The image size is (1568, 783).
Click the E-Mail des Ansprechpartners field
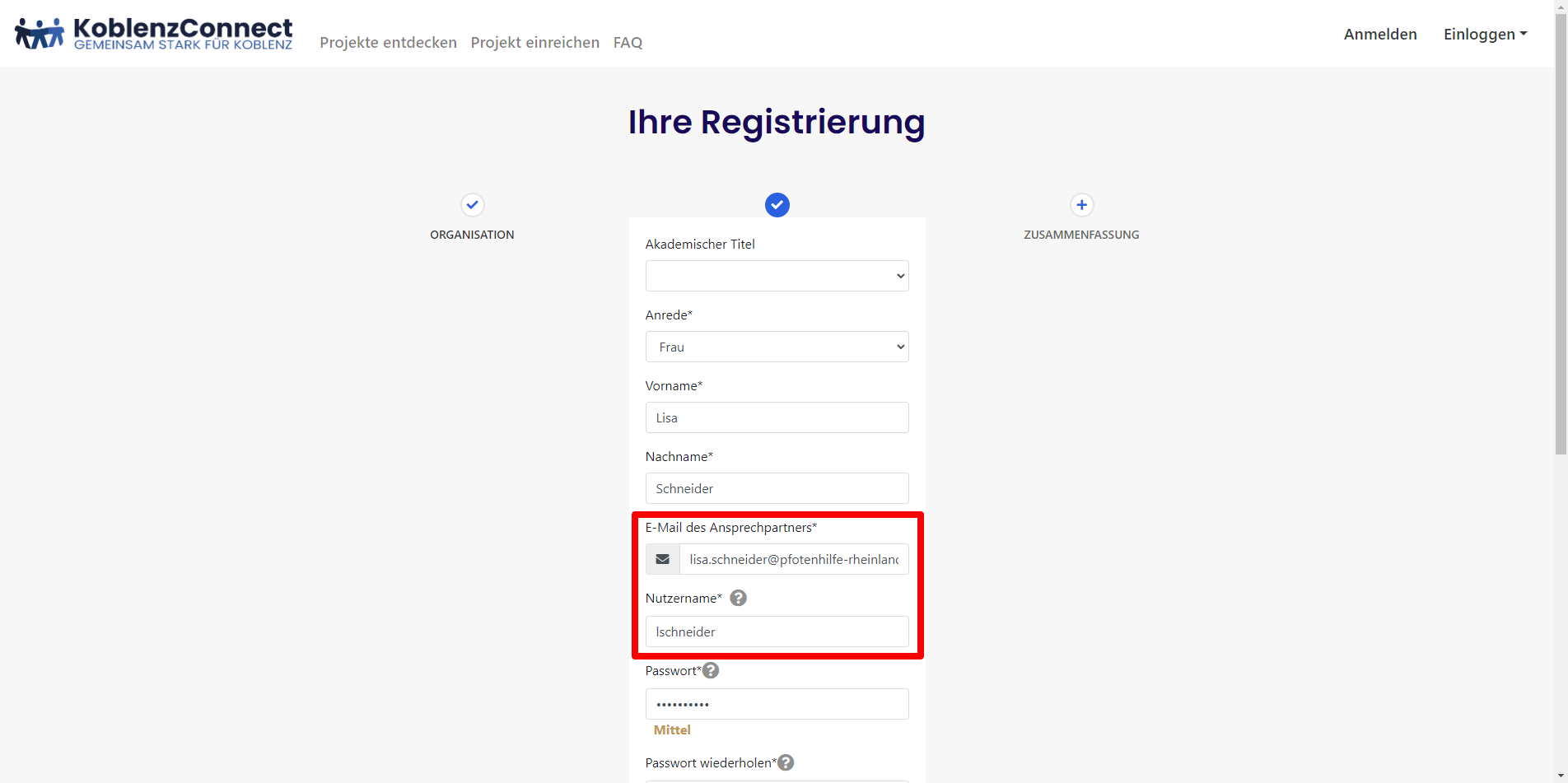pos(793,559)
